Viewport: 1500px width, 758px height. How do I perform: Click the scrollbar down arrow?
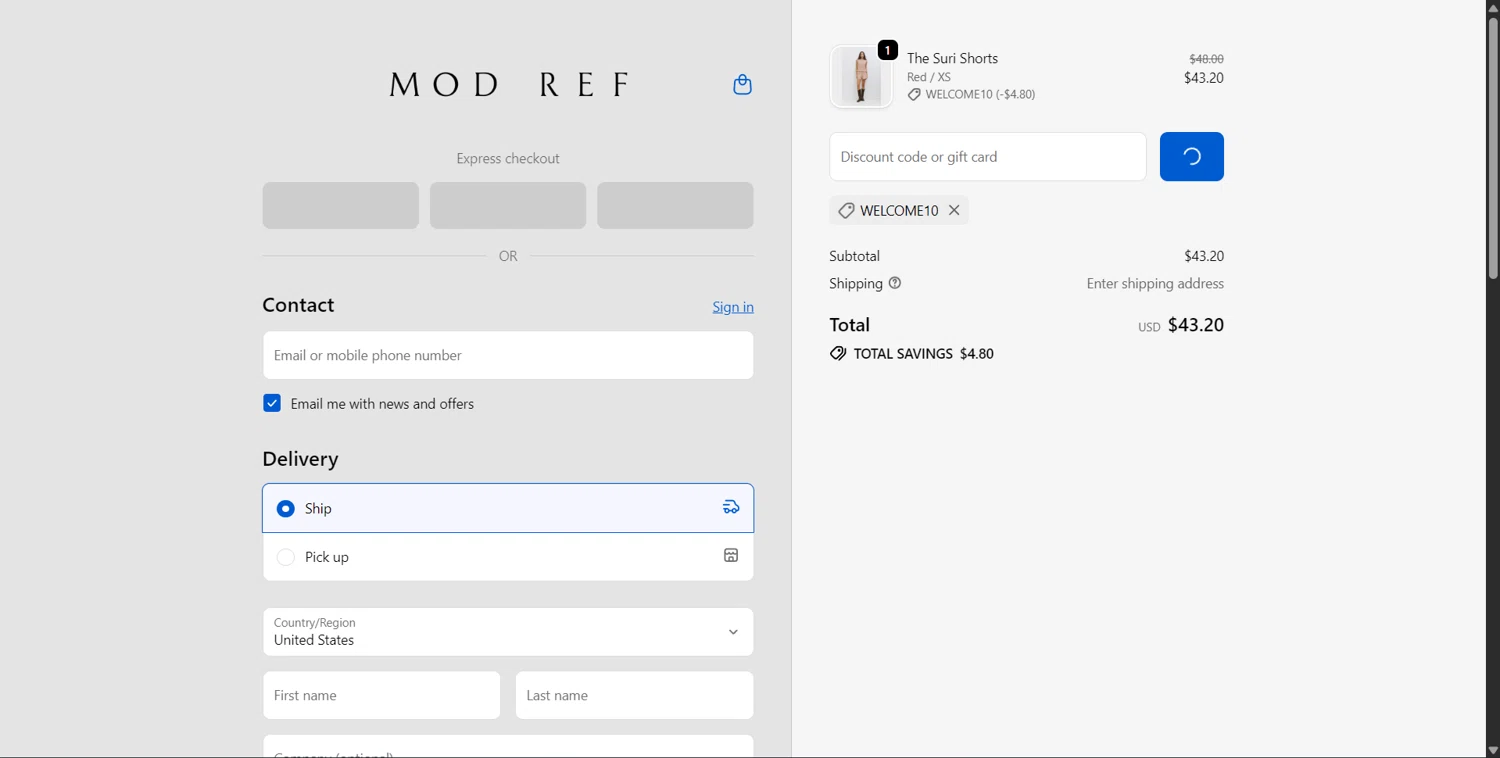(x=1493, y=750)
